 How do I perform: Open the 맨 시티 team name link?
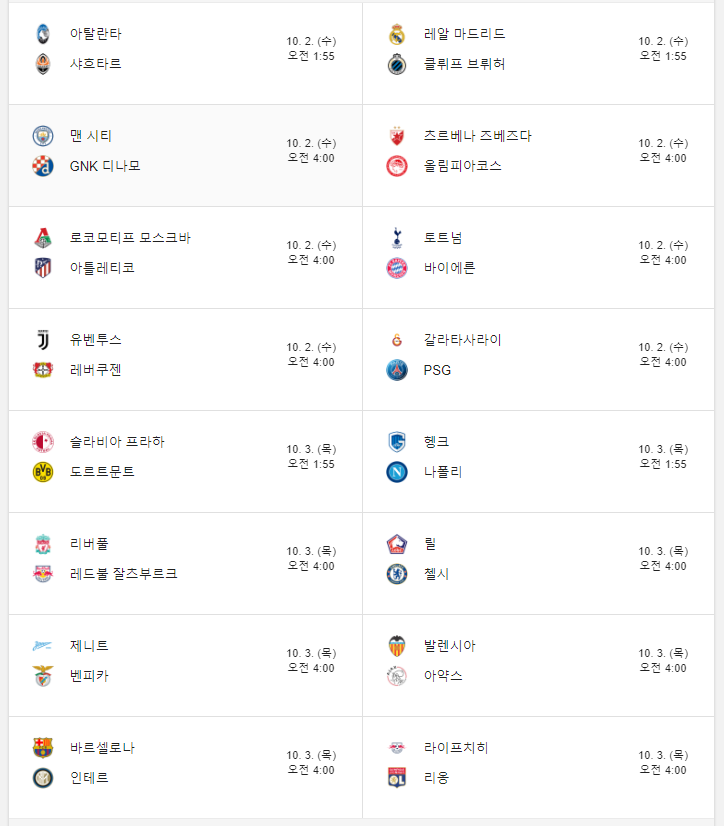pos(91,136)
